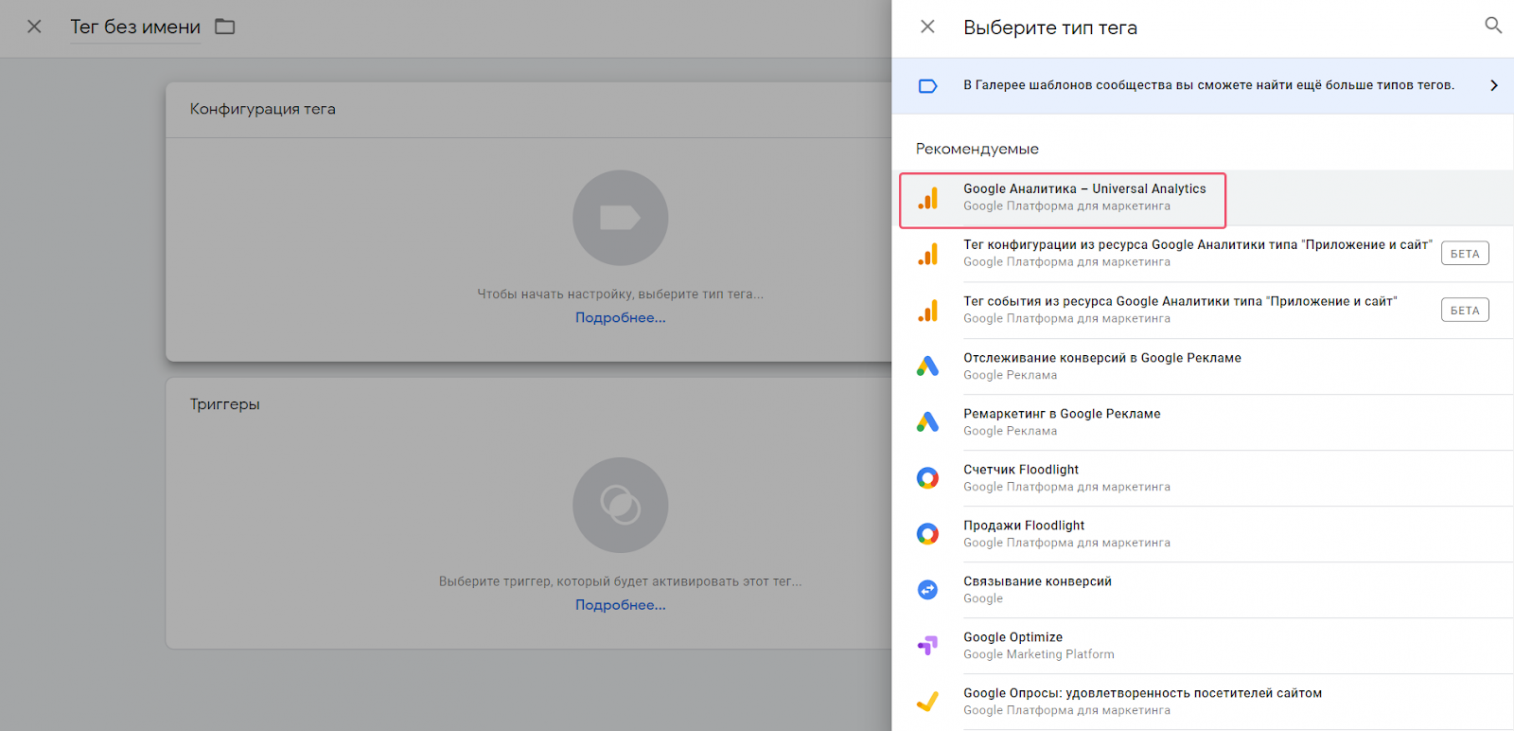Click the tag icon in gallery banner

pos(927,86)
